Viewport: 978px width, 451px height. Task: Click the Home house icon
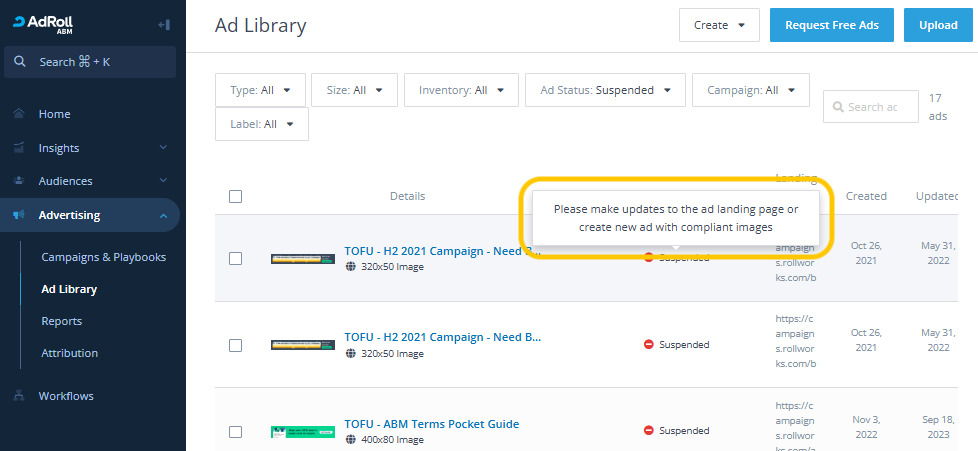click(x=19, y=114)
